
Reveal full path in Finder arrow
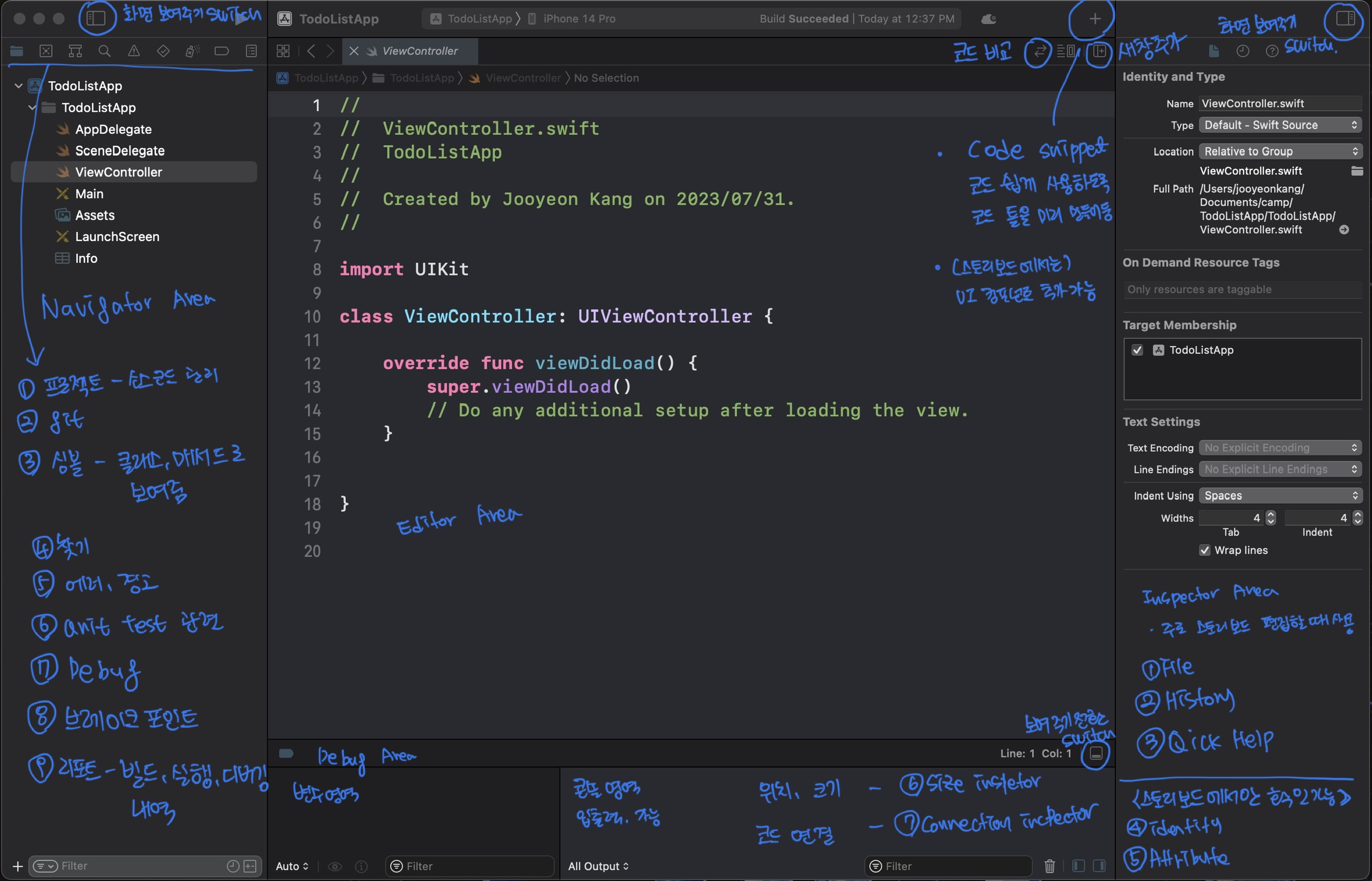pyautogui.click(x=1344, y=230)
